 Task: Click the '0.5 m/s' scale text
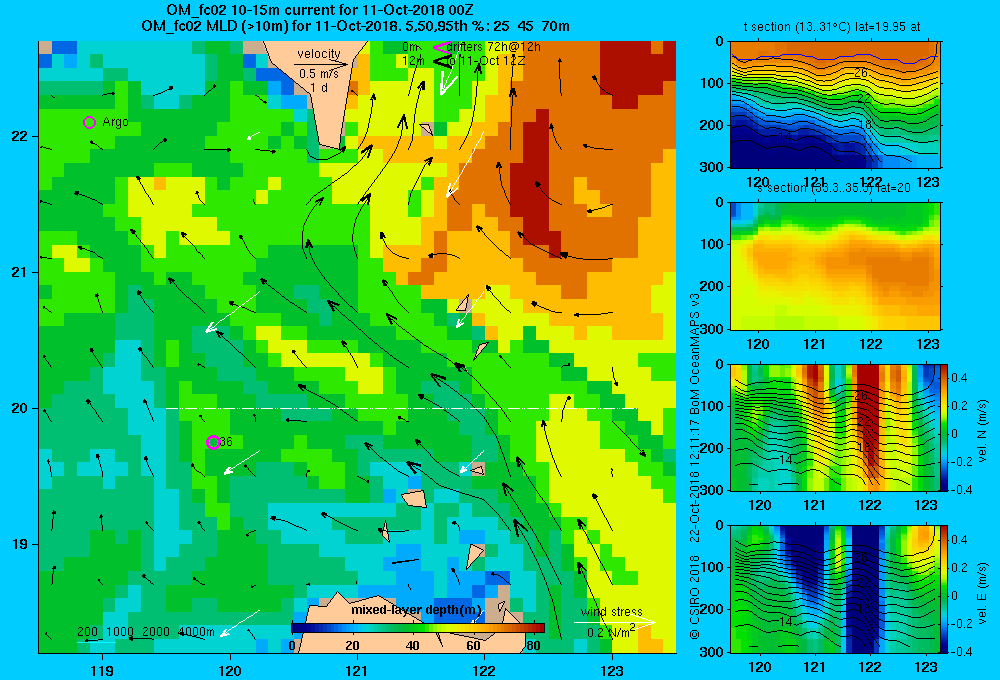click(x=319, y=74)
